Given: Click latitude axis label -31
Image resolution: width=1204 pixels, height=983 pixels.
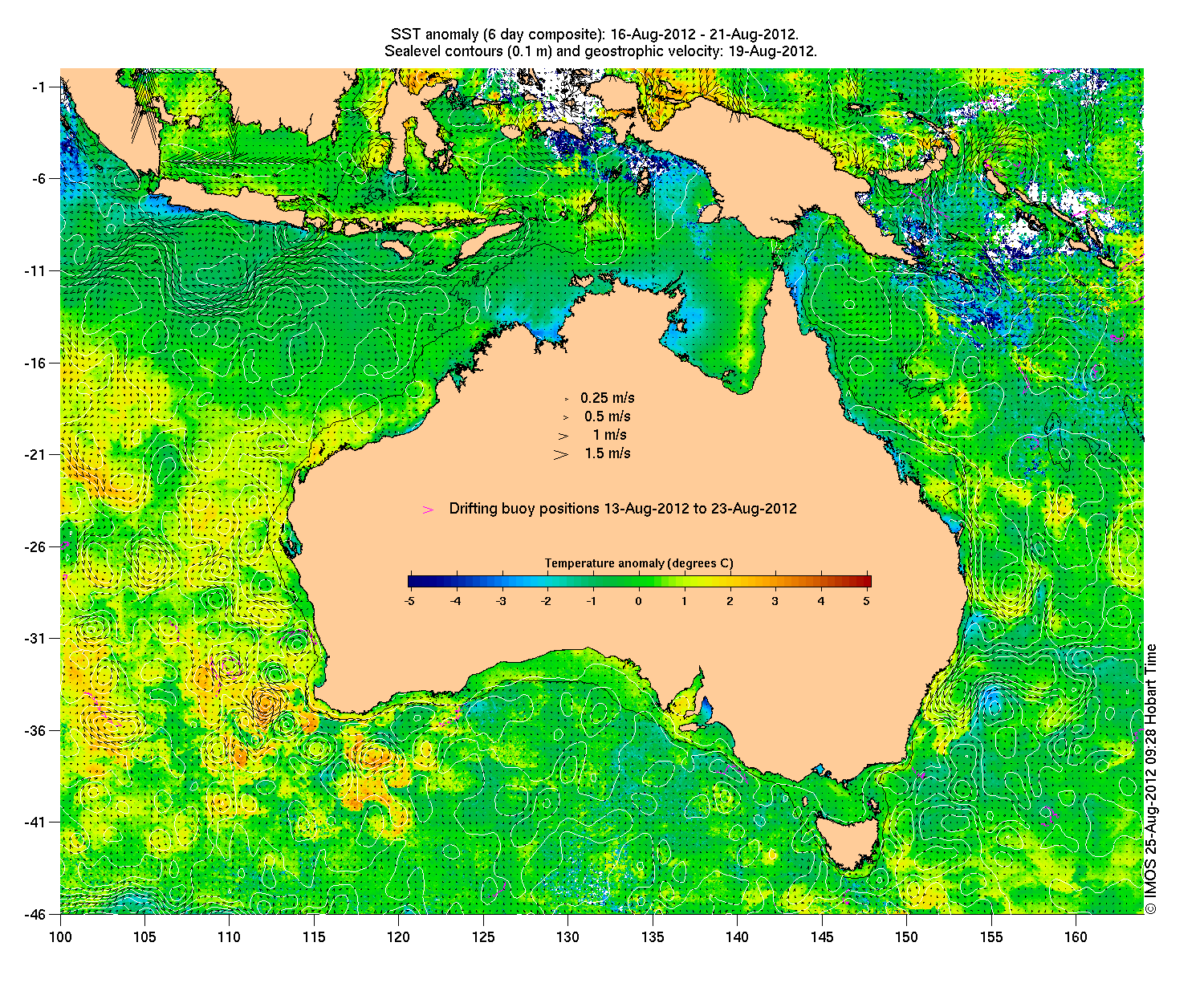Looking at the screenshot, I should tap(35, 639).
